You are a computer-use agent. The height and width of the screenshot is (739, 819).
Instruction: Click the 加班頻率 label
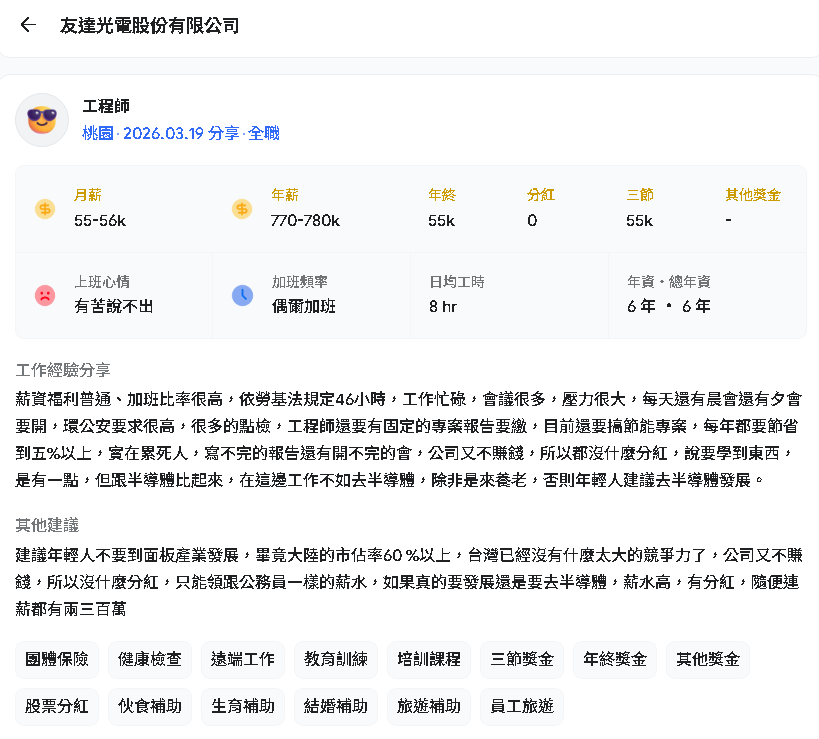299,282
